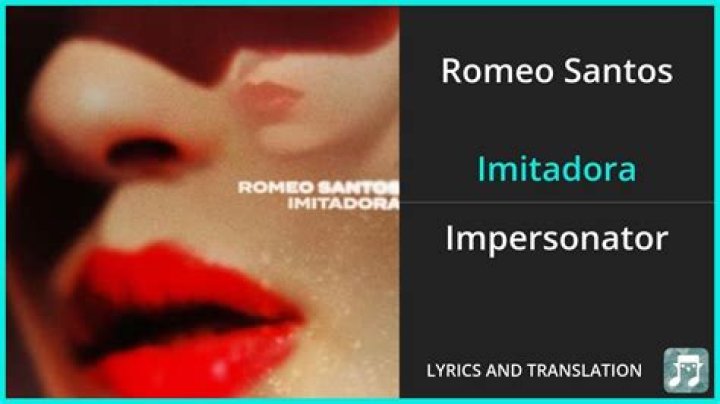
Task: Click the Impersonator translated title
Action: [x=557, y=238]
